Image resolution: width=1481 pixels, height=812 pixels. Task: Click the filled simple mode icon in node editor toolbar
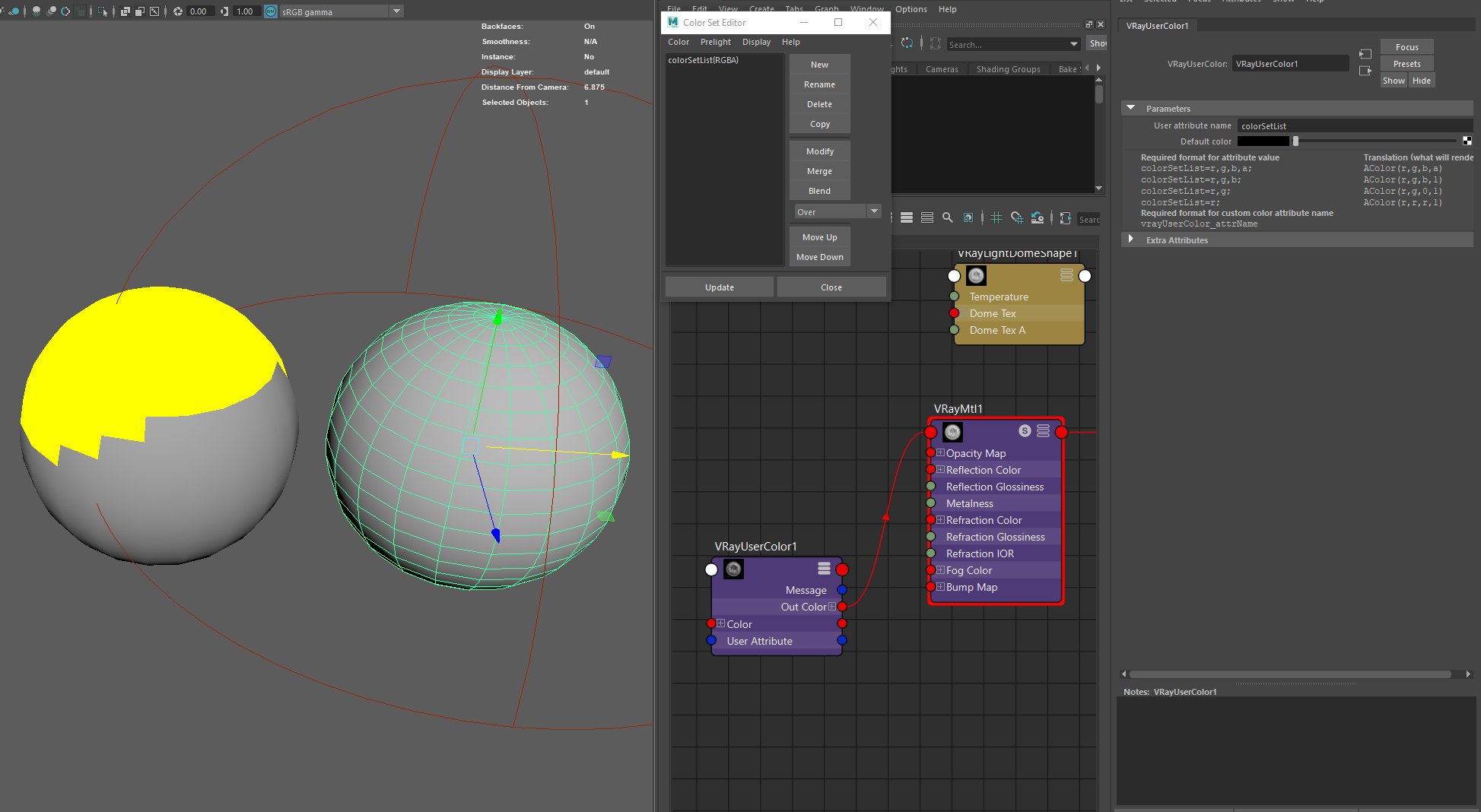pyautogui.click(x=907, y=217)
